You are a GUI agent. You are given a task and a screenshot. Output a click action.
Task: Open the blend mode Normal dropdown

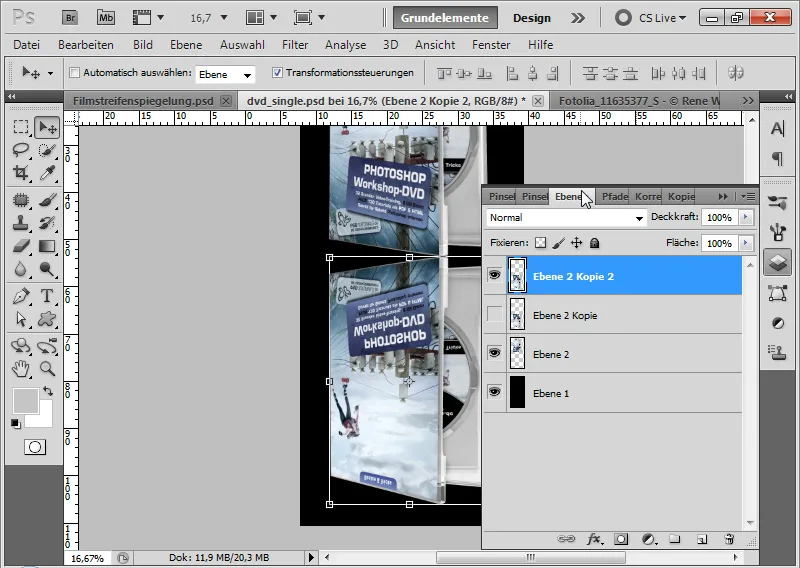(x=566, y=217)
